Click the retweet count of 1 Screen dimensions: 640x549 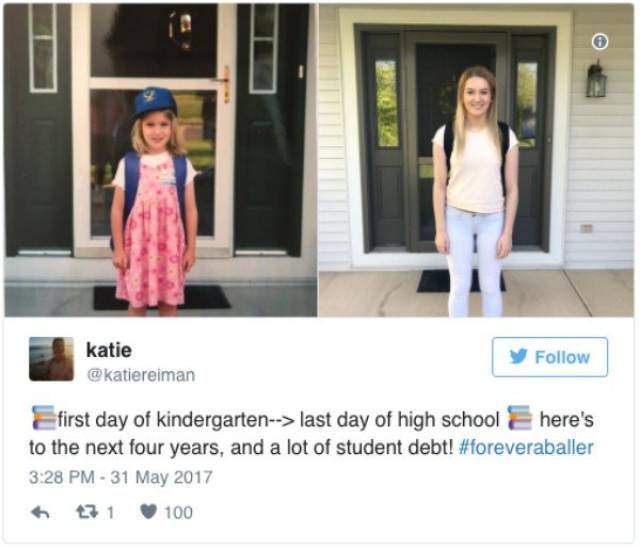(x=110, y=512)
